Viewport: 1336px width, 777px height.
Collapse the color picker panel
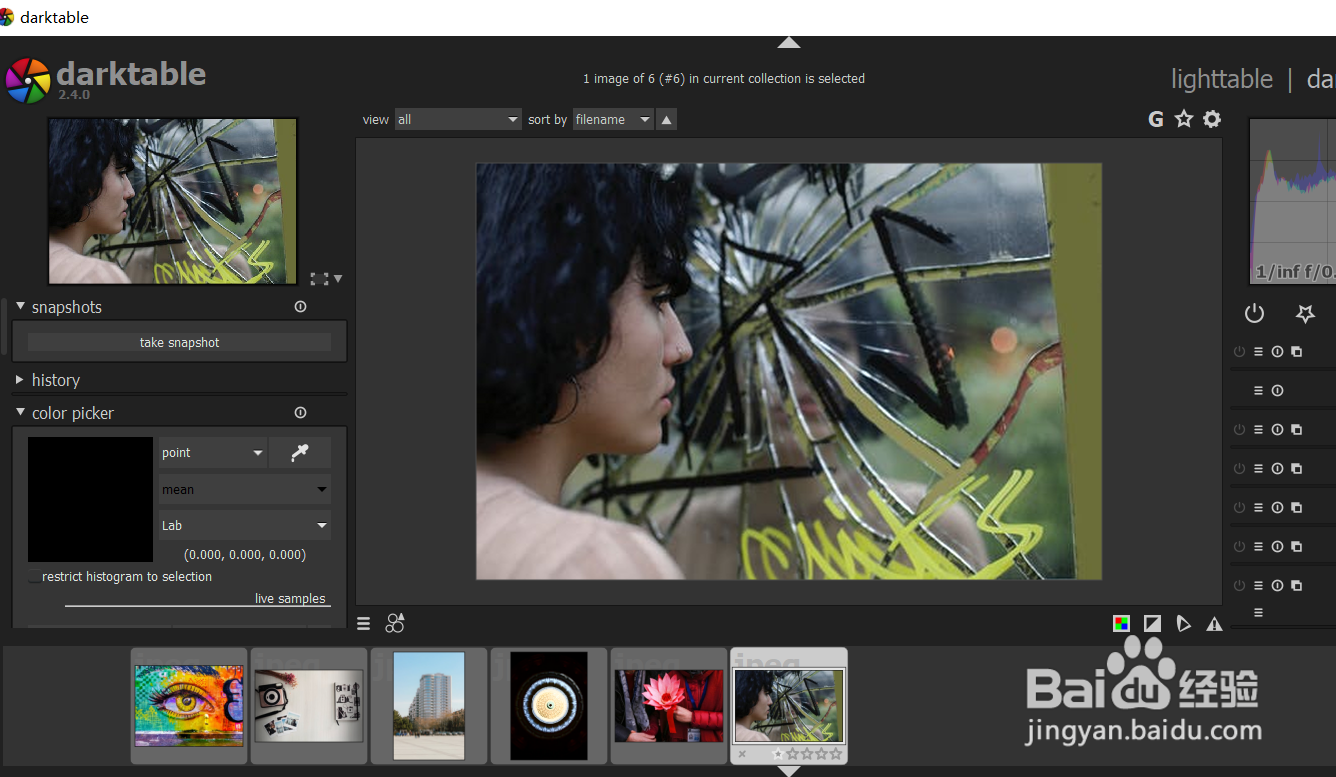[x=20, y=413]
